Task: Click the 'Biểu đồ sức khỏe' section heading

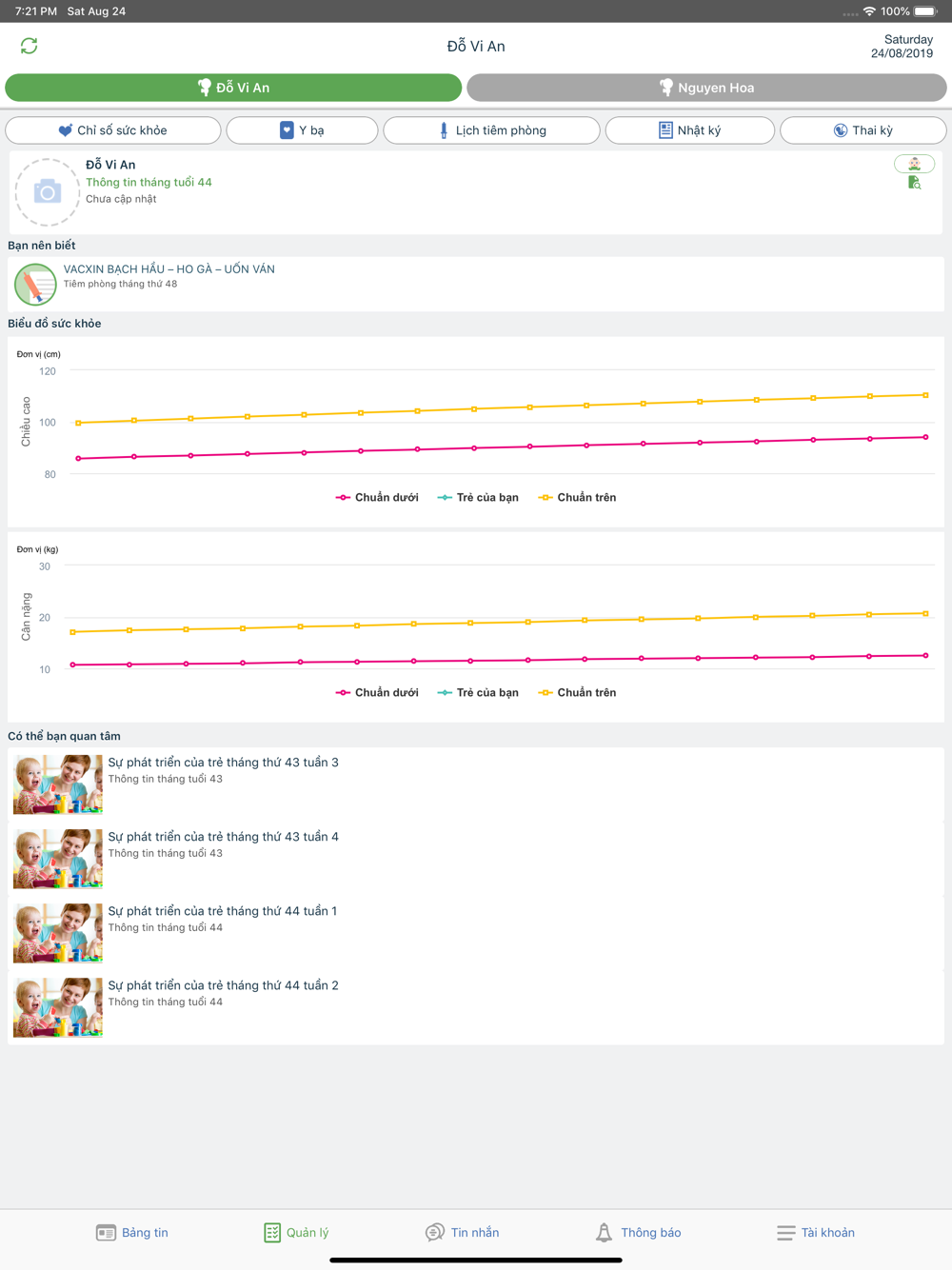Action: click(54, 324)
